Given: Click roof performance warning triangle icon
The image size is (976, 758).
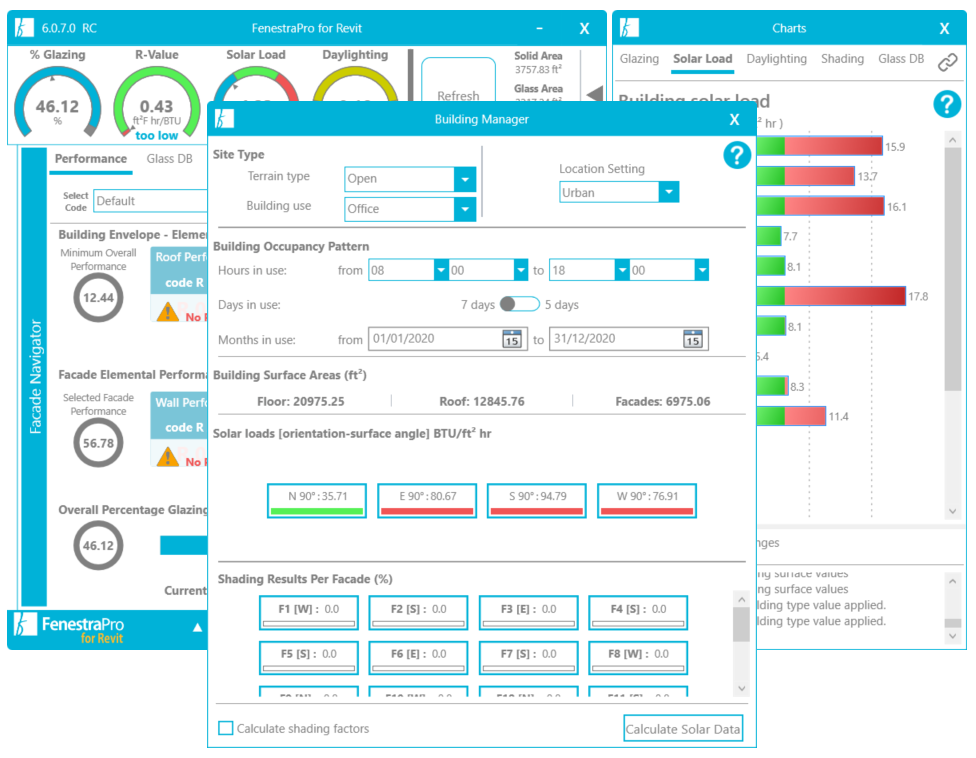Looking at the screenshot, I should 168,312.
